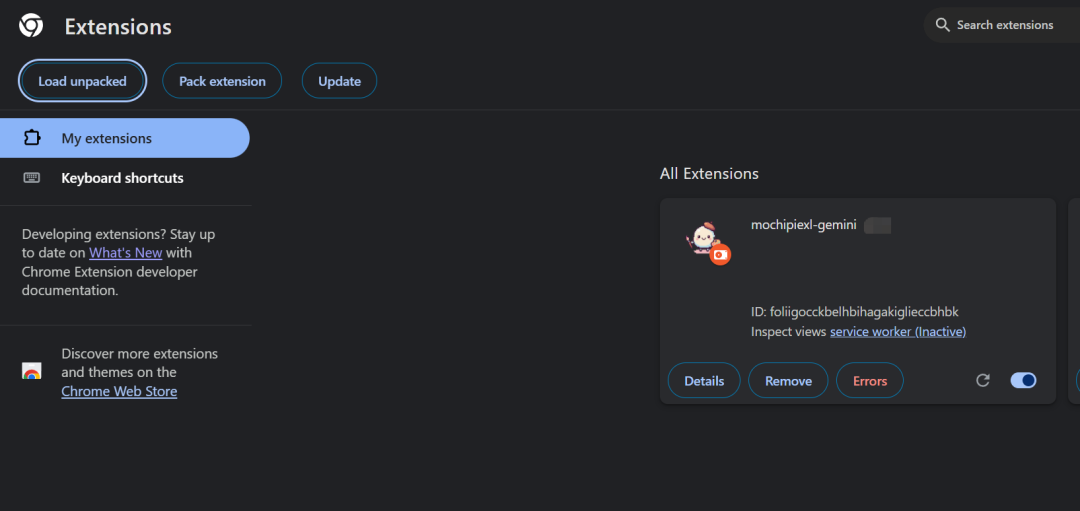1080x511 pixels.
Task: Click the Chrome Web Store rainbow icon
Action: tap(32, 372)
